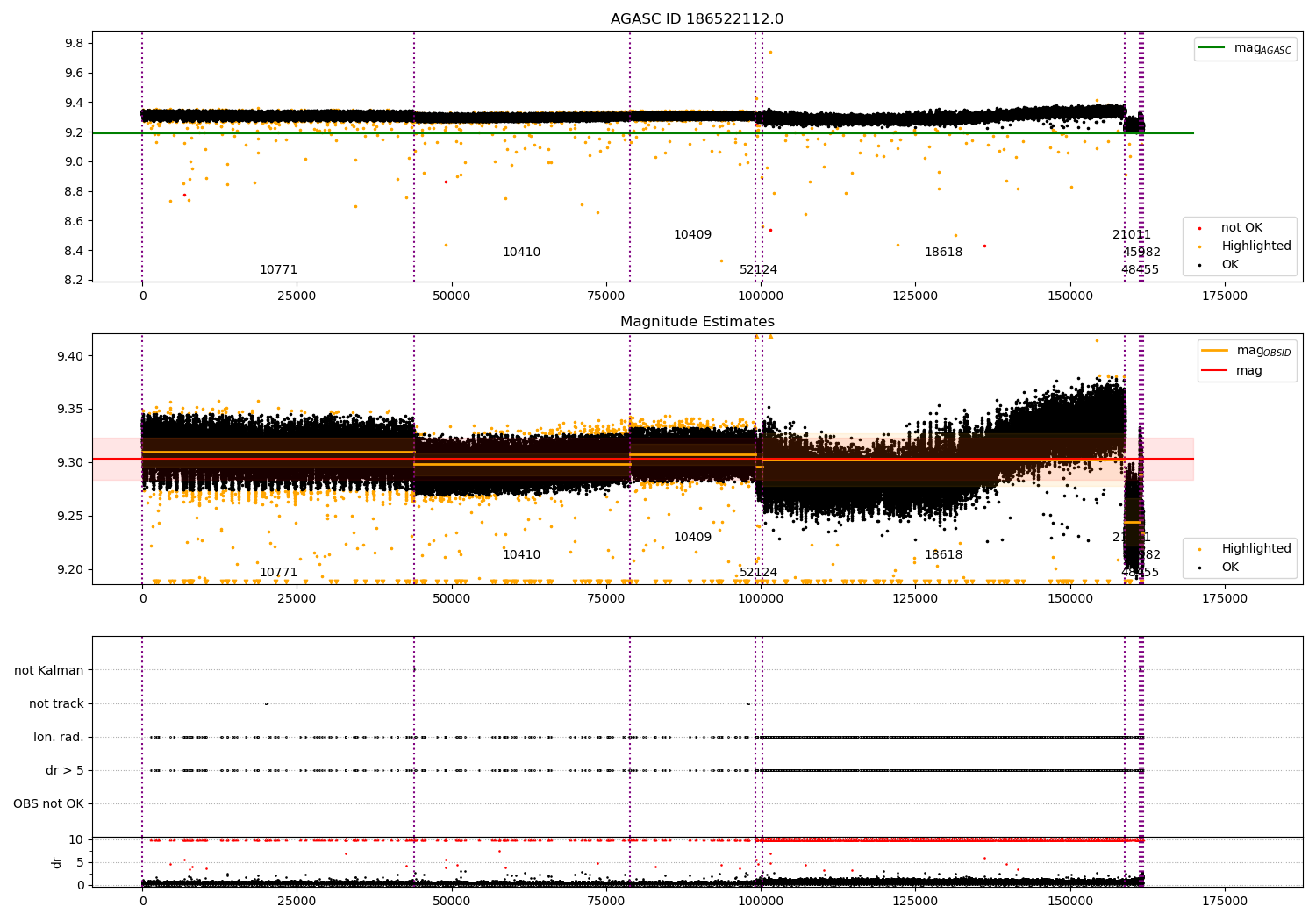Click the 'AGASC ID 186522112.0' plot title
The image size is (1316, 921).
point(697,19)
